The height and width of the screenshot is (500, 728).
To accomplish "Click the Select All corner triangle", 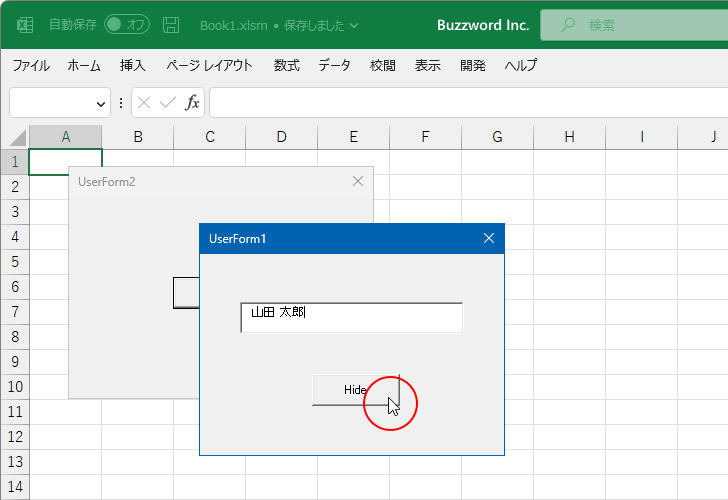I will click(x=18, y=137).
